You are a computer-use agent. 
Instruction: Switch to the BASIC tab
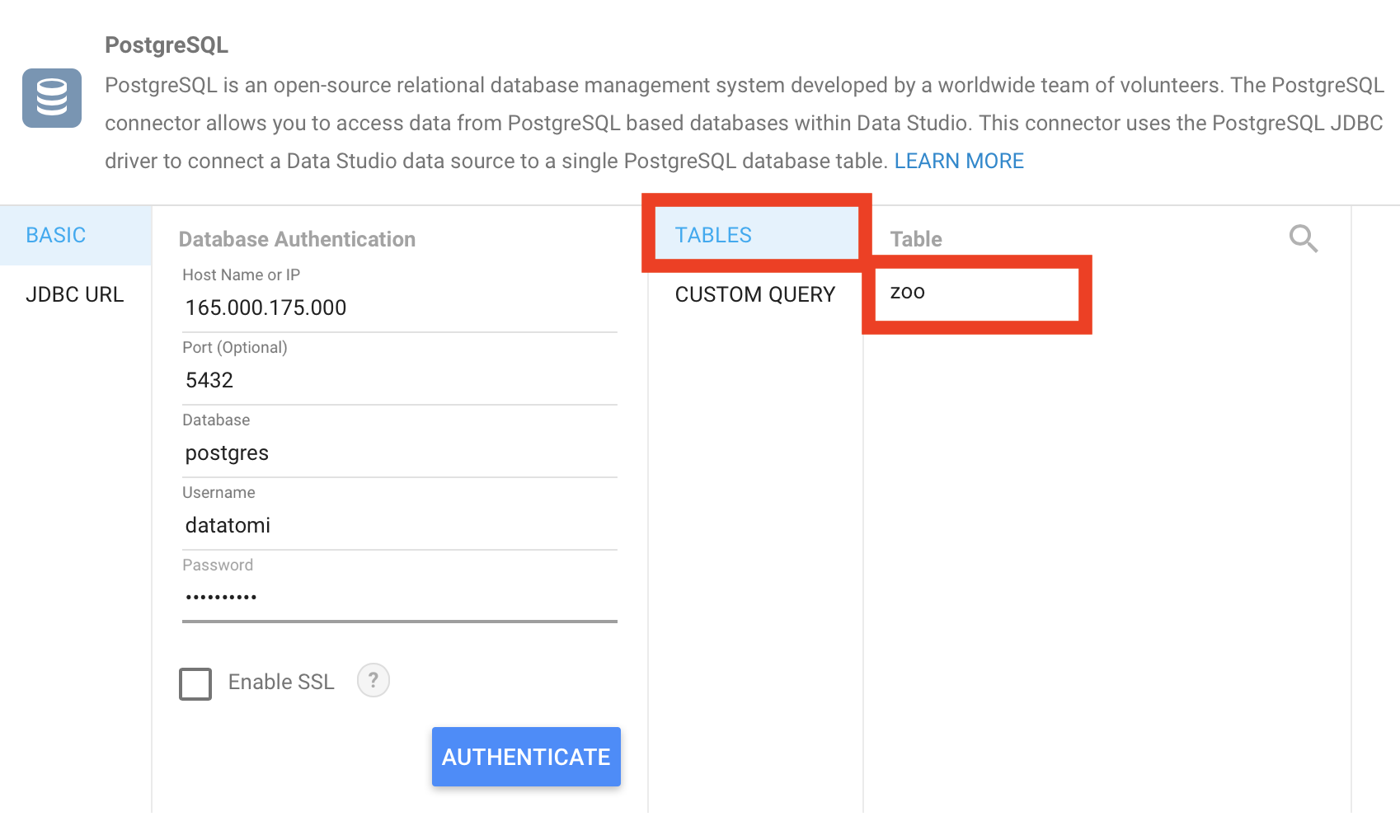76,235
